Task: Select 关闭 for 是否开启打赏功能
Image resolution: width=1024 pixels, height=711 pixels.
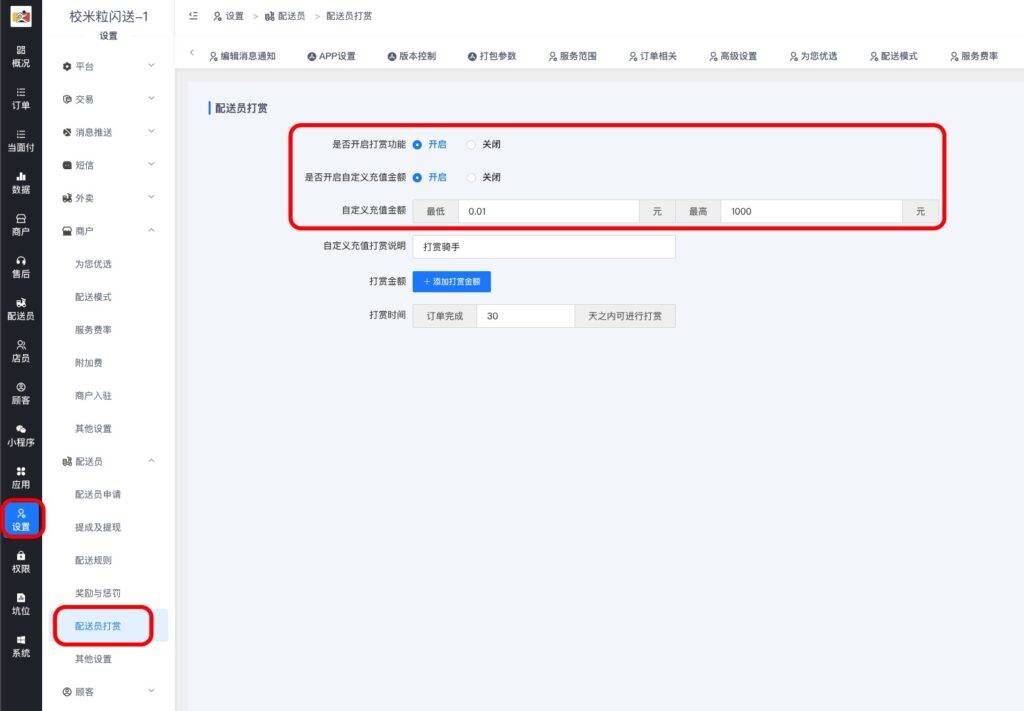Action: tap(472, 145)
